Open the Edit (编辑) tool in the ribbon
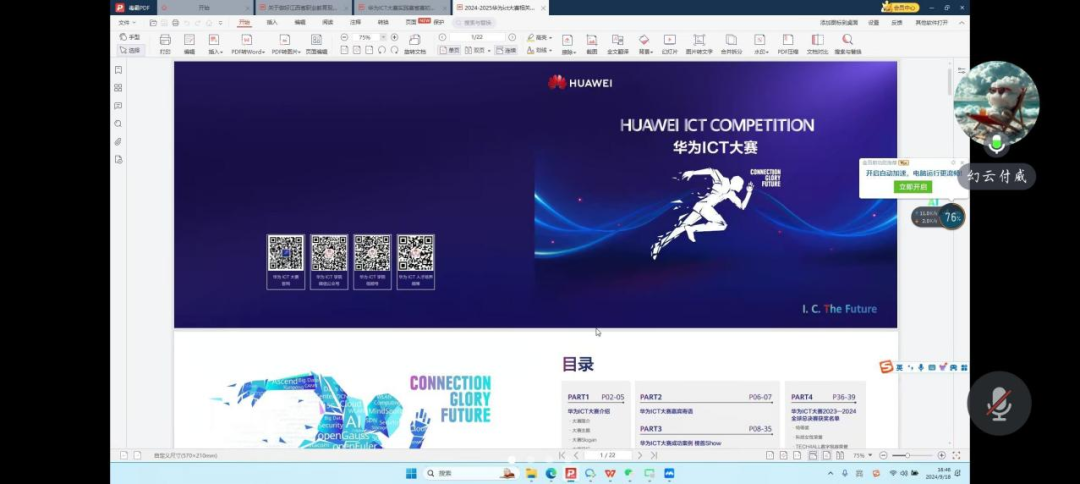1080x484 pixels. pos(189,44)
